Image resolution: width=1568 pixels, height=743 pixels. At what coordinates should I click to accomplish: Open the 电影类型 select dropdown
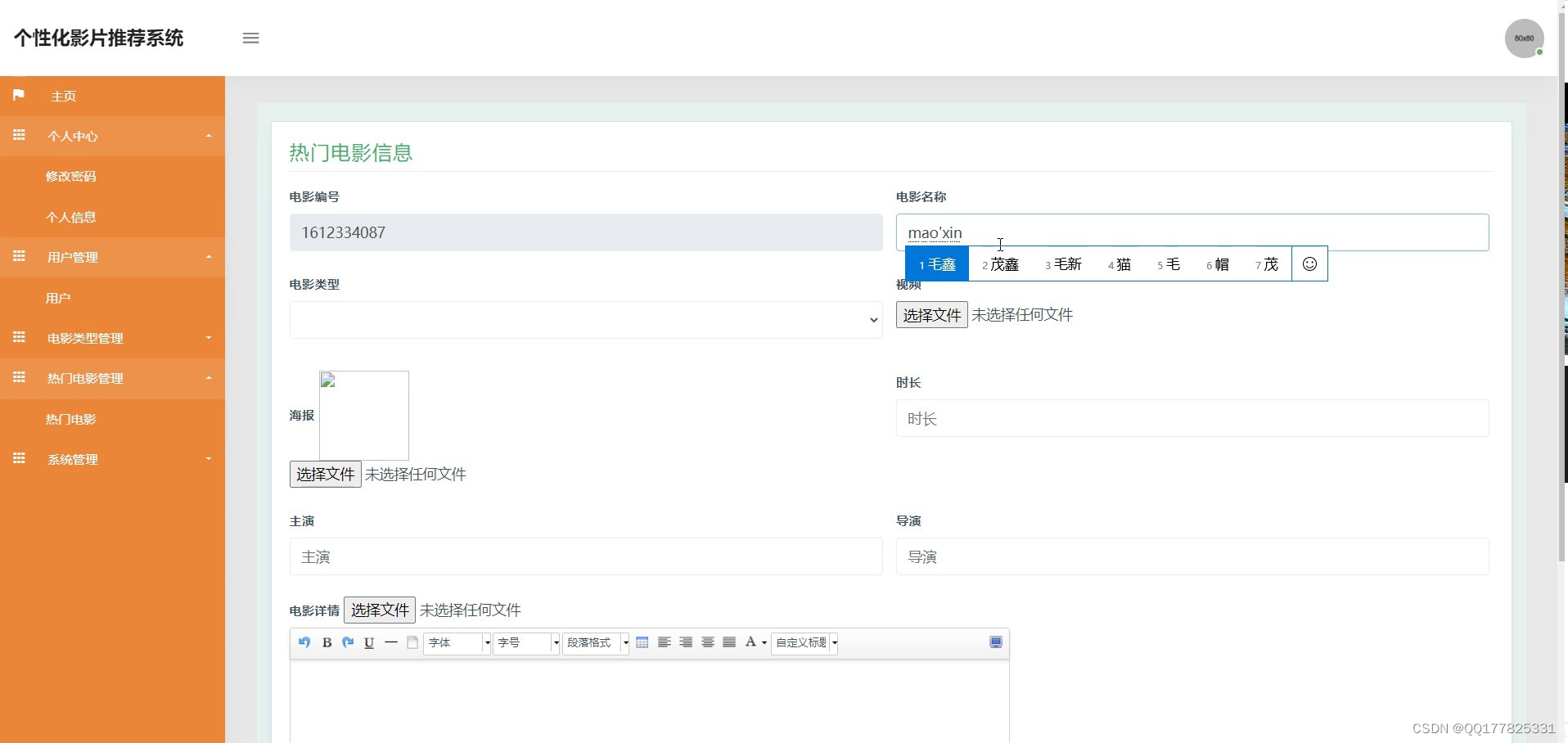pyautogui.click(x=586, y=320)
